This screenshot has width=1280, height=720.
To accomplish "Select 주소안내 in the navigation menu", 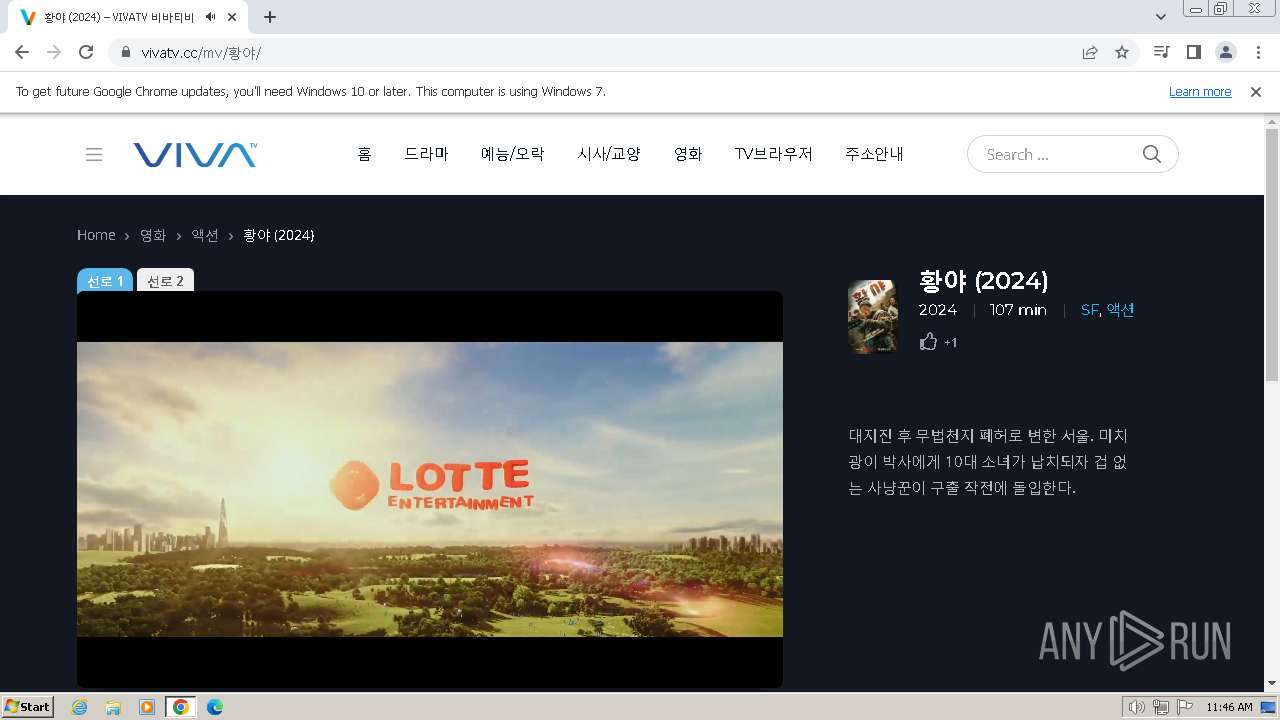I will (875, 154).
